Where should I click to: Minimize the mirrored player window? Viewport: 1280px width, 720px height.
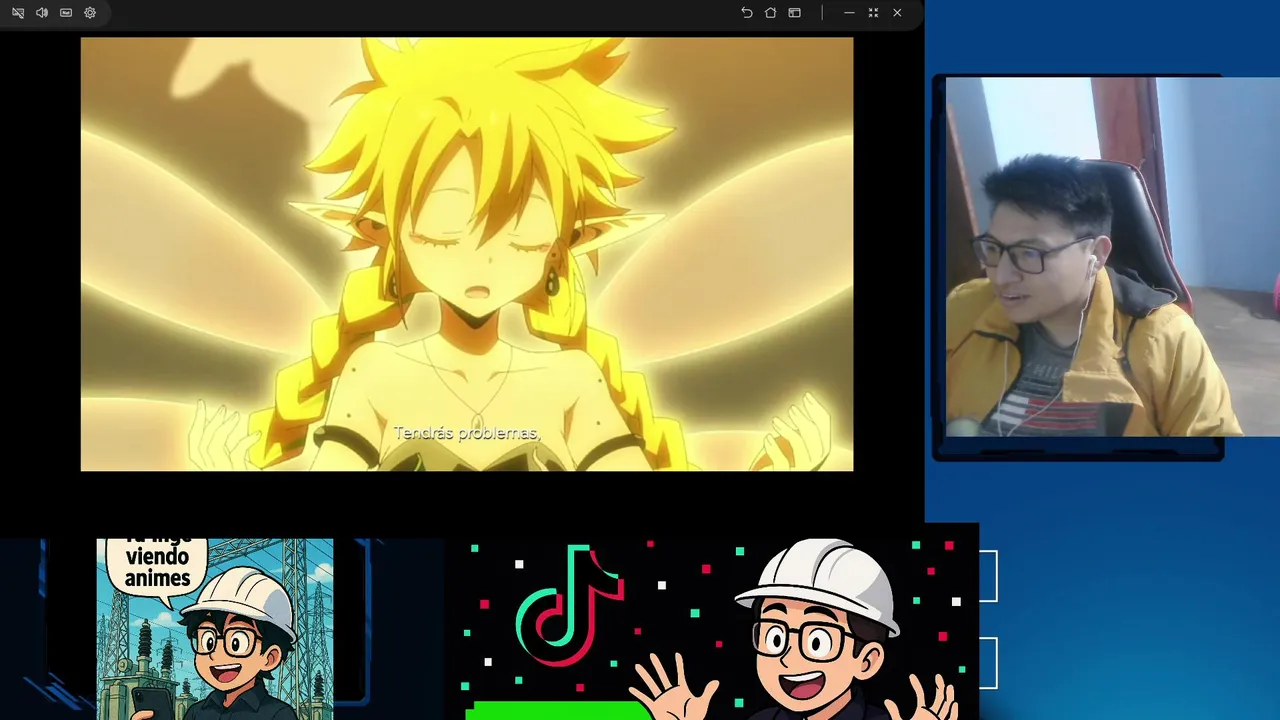pos(849,13)
